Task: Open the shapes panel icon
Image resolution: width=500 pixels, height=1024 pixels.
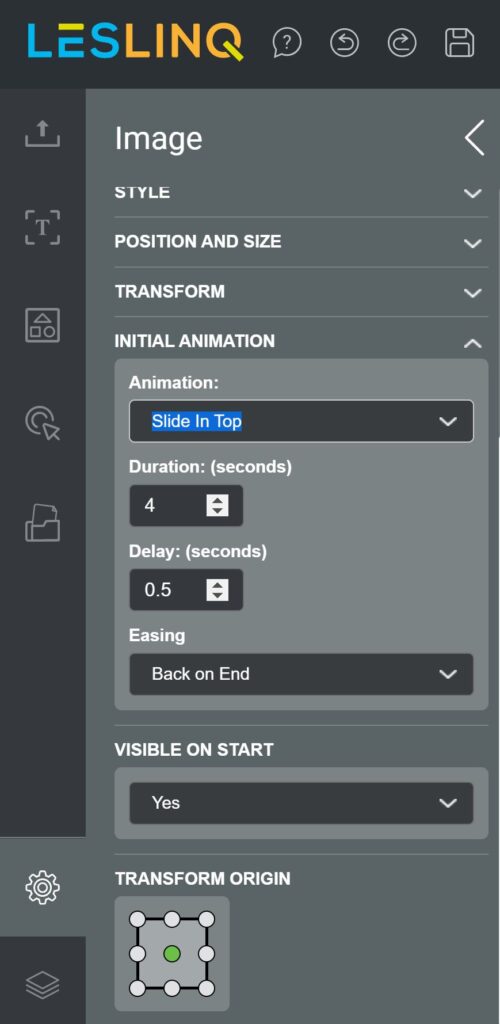Action: pyautogui.click(x=42, y=325)
